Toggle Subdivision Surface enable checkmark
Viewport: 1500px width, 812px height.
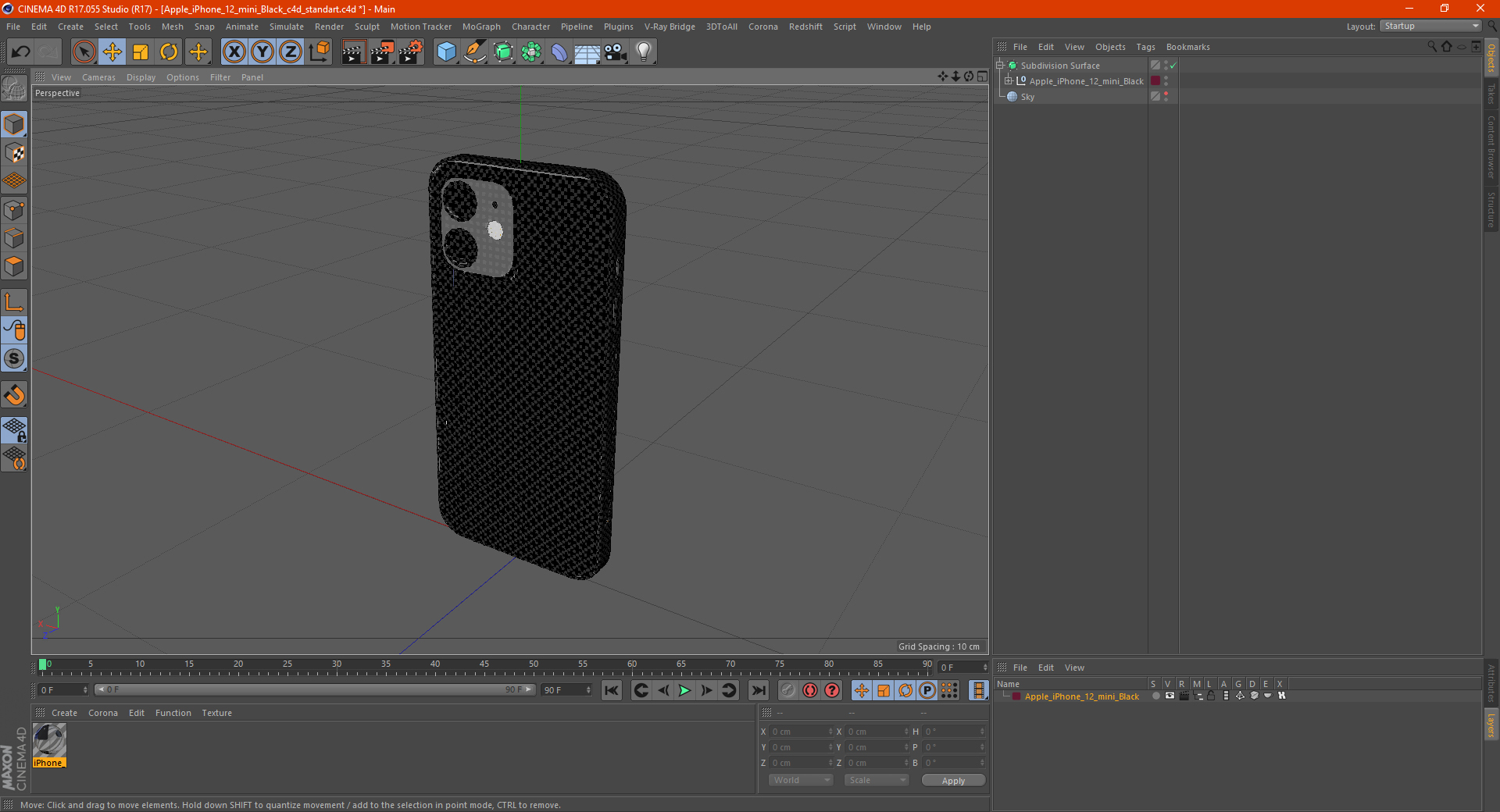pyautogui.click(x=1173, y=66)
